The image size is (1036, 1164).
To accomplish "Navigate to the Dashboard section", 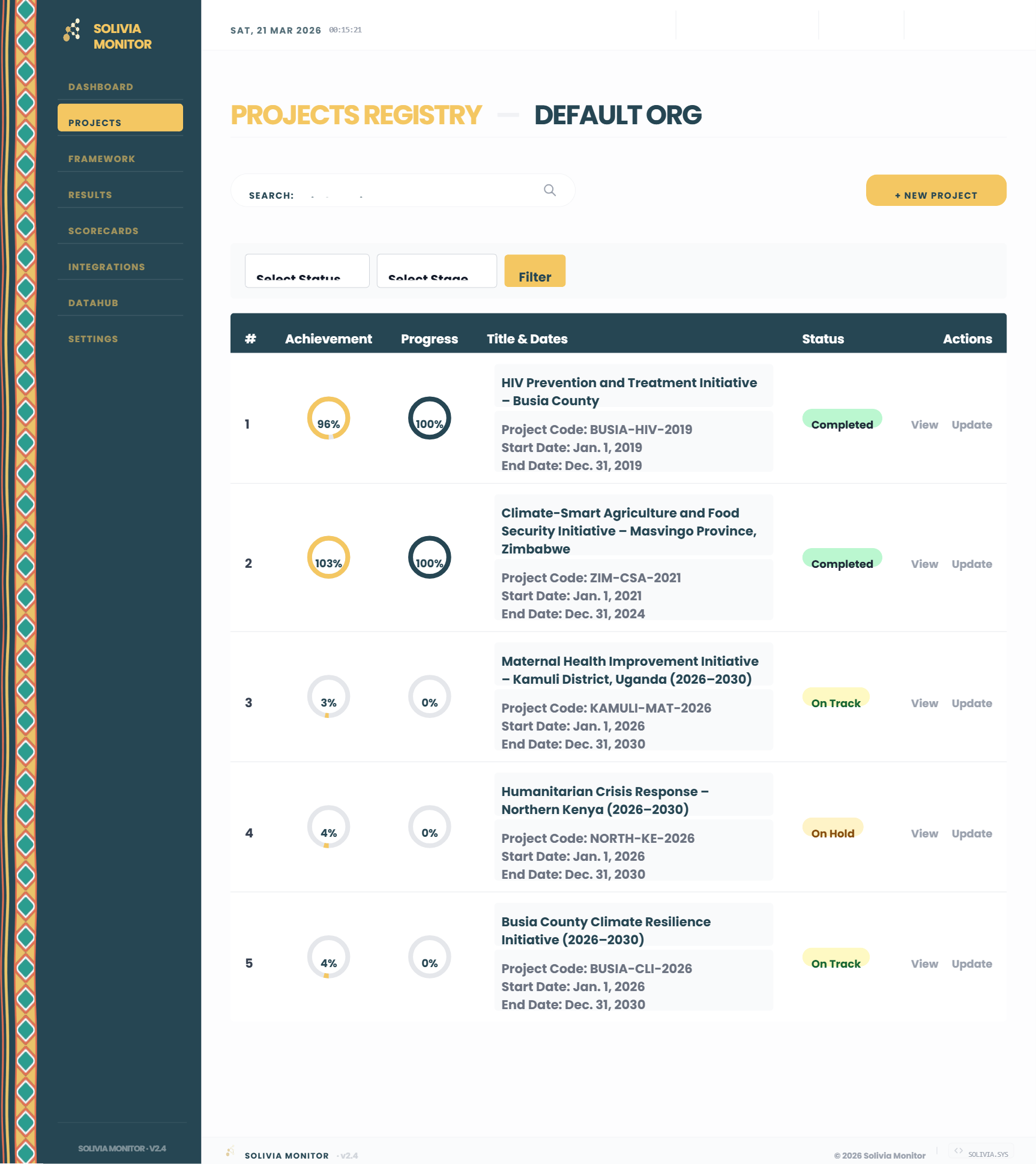I will pos(100,86).
